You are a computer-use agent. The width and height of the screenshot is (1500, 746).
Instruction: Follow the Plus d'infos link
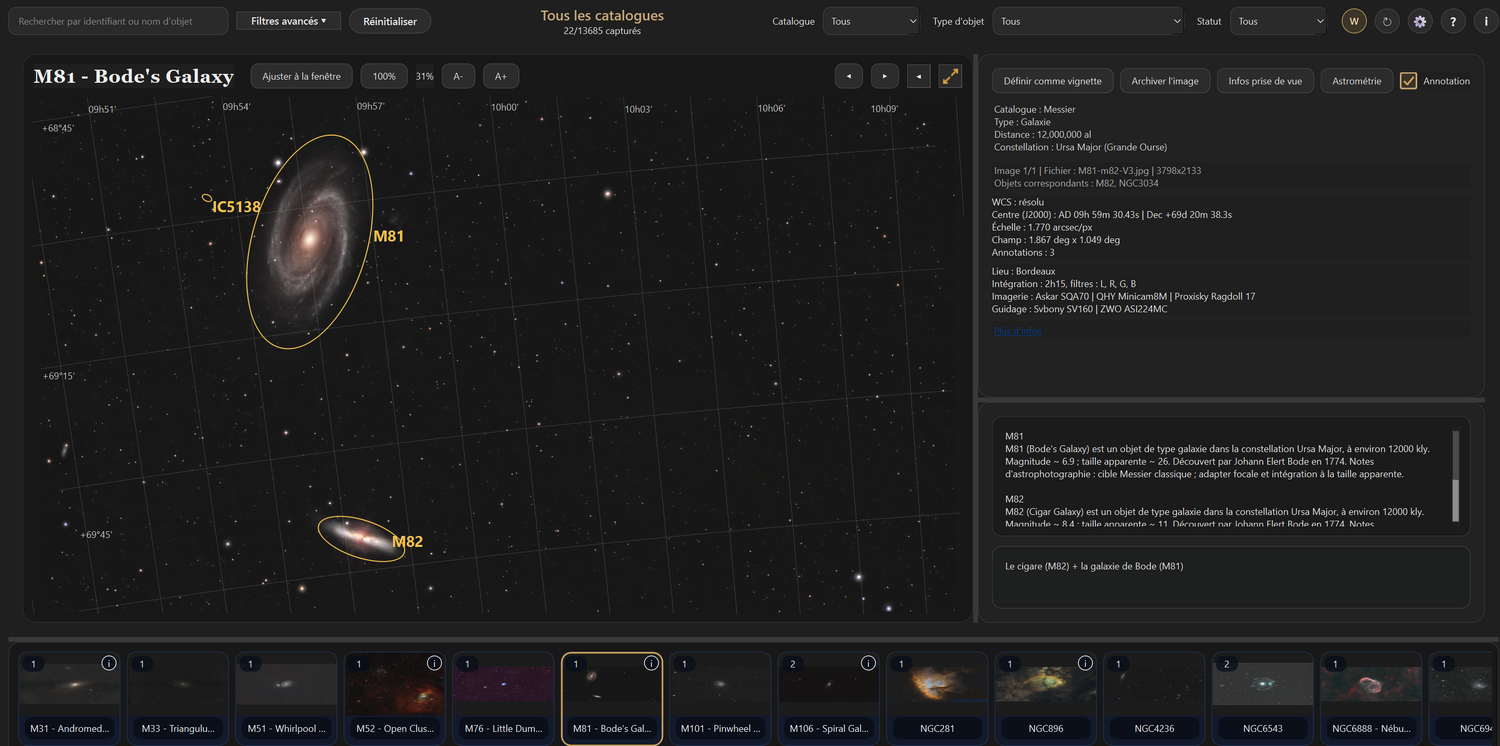tap(1017, 331)
